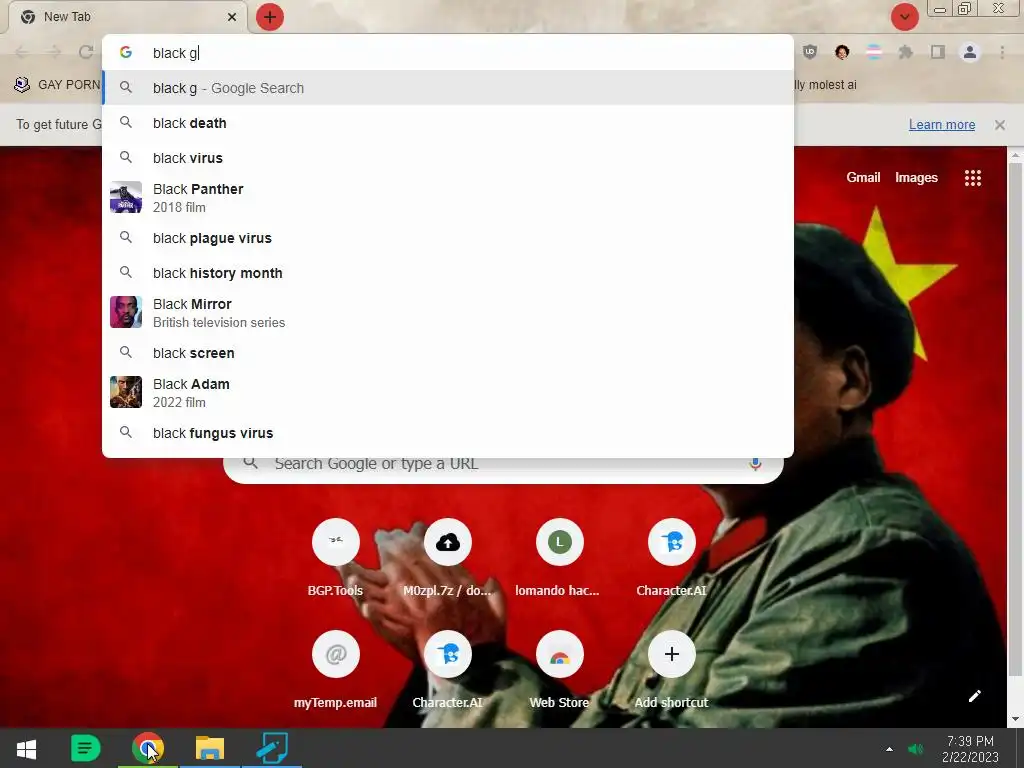Screen dimensions: 1024x768
Task: Open the lomando shortcut with L icon
Action: click(559, 556)
